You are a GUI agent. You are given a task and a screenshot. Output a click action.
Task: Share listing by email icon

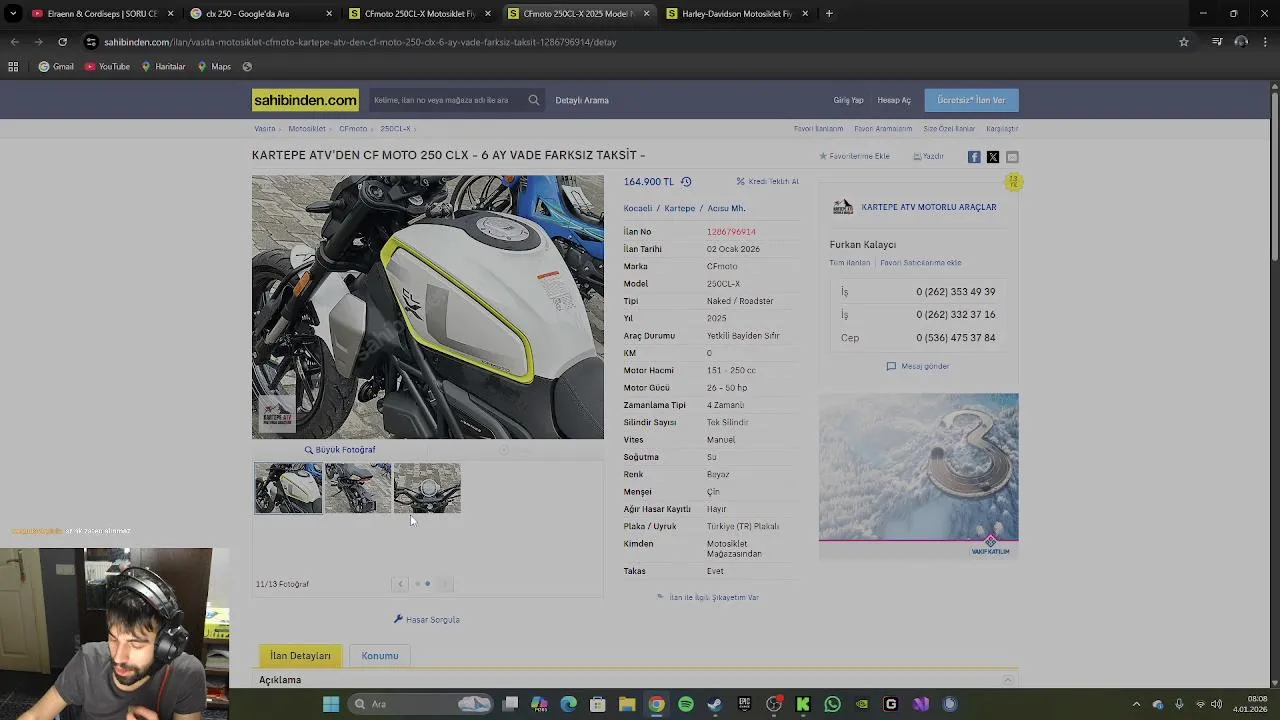click(1012, 157)
